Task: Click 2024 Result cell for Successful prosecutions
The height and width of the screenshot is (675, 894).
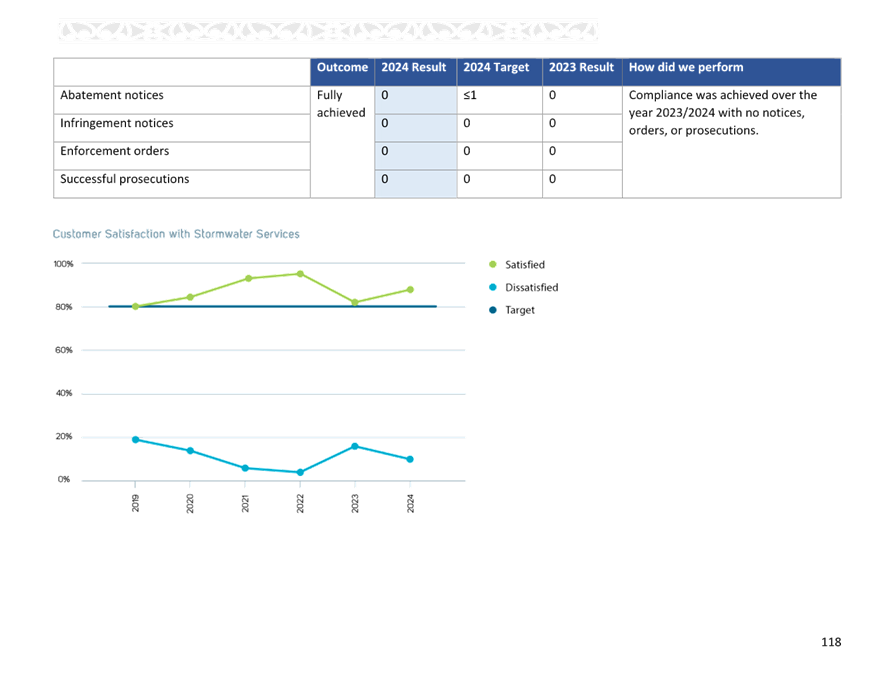Action: coord(416,184)
